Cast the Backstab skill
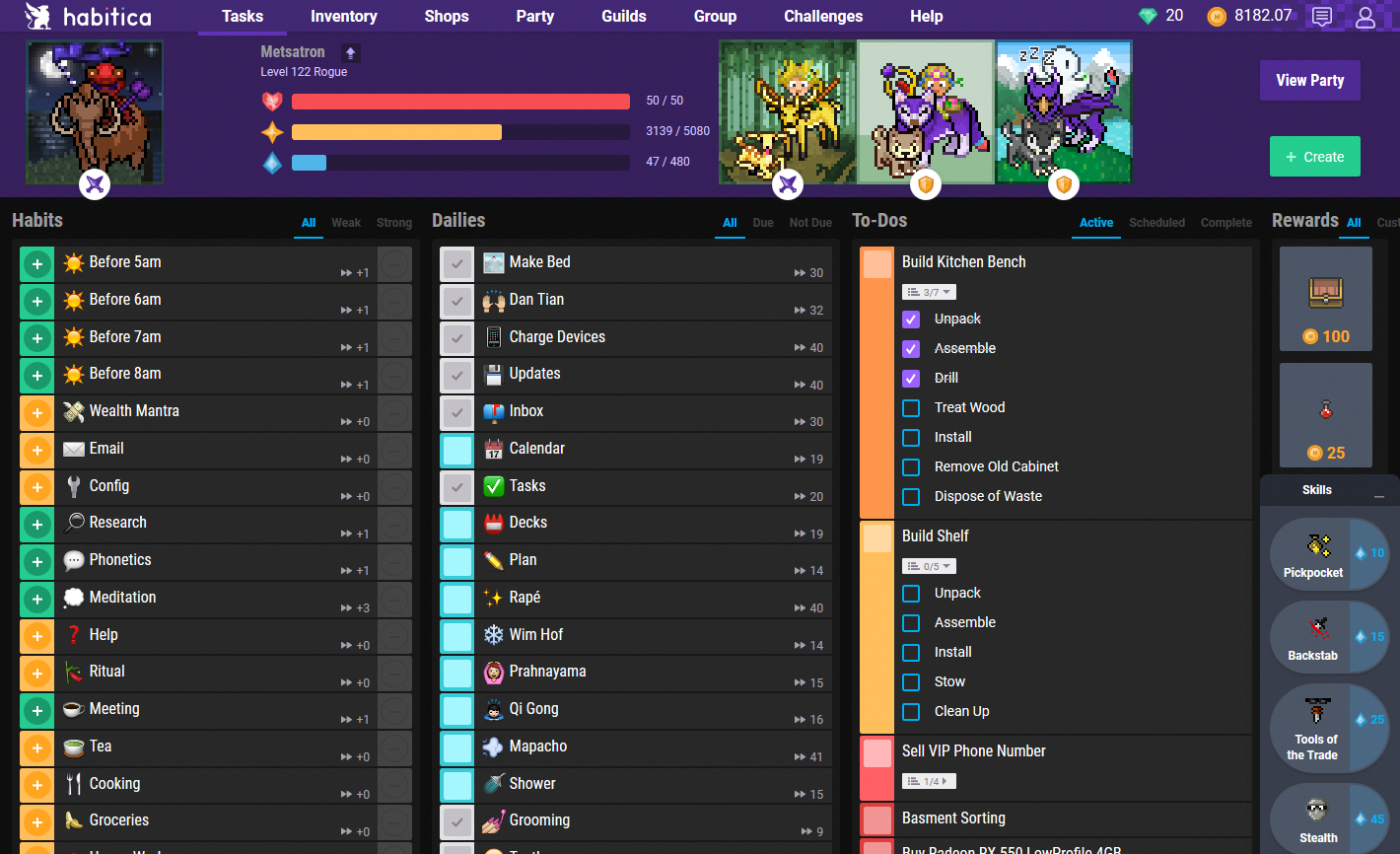 point(1312,636)
